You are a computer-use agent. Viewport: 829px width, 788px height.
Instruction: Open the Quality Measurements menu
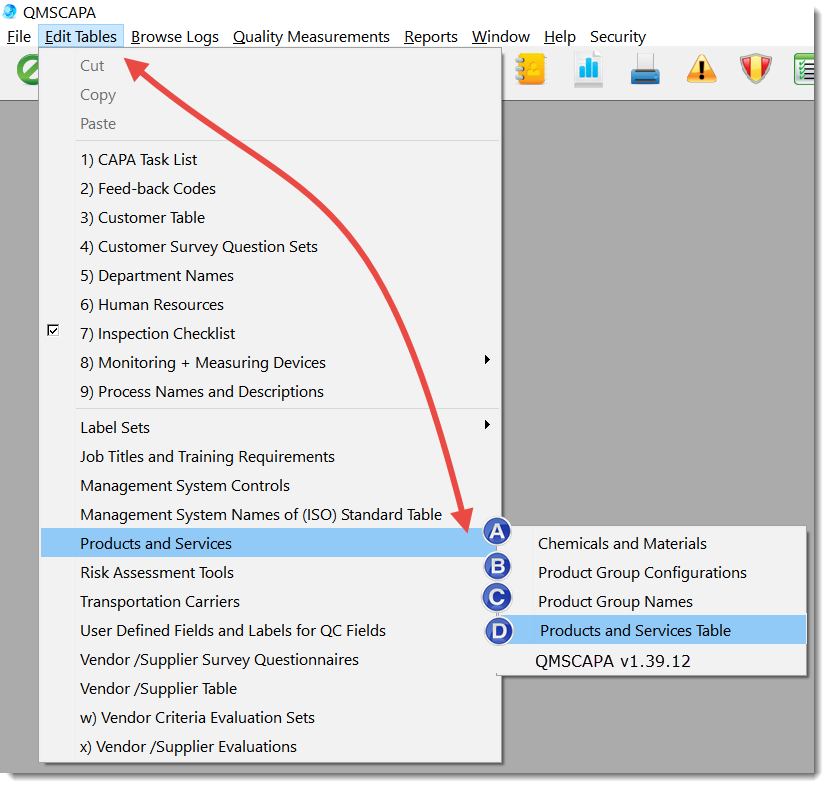(311, 37)
